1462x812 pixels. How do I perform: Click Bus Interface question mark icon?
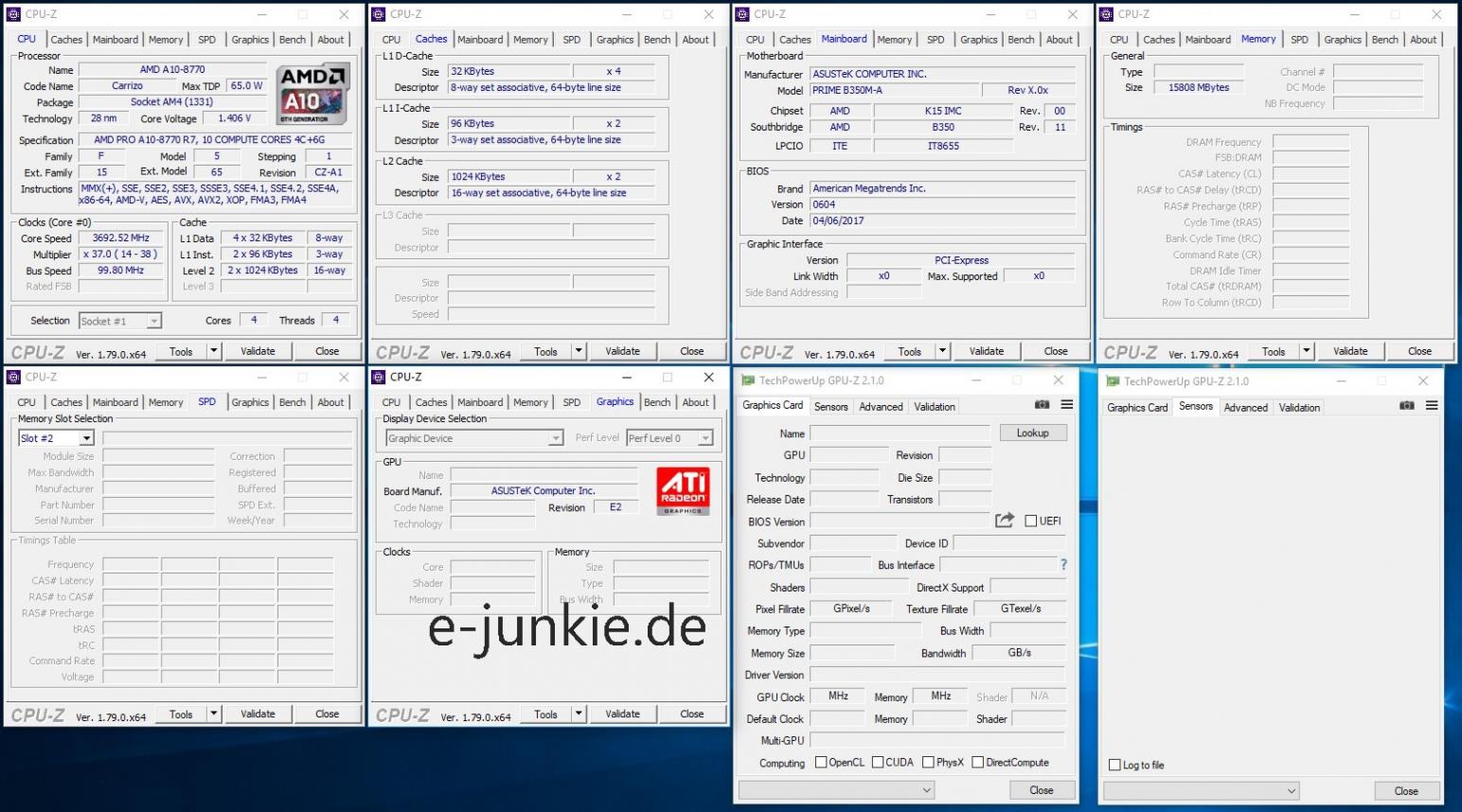[1063, 565]
